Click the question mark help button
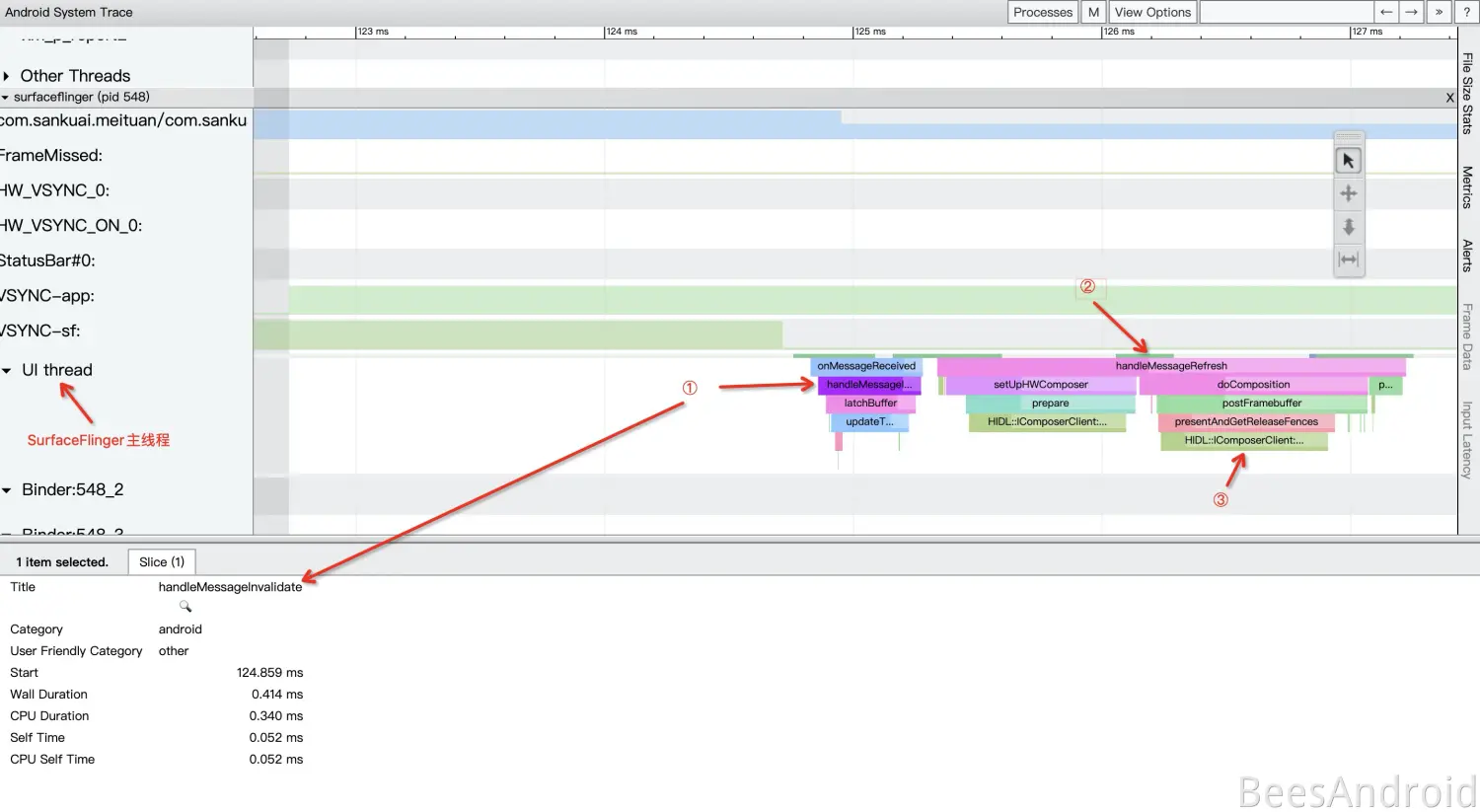Image resolution: width=1480 pixels, height=812 pixels. pos(1466,12)
